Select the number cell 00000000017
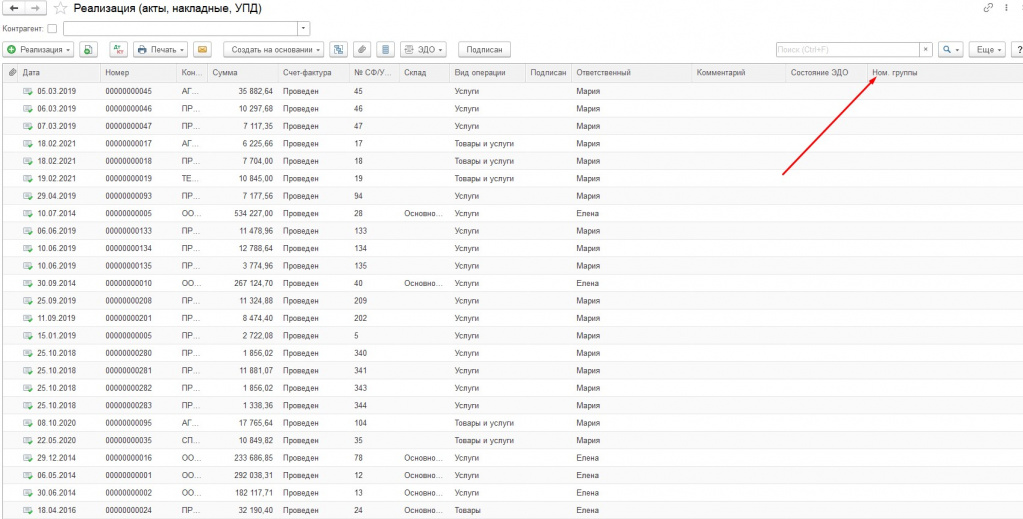The width and height of the screenshot is (1023, 519). point(129,143)
